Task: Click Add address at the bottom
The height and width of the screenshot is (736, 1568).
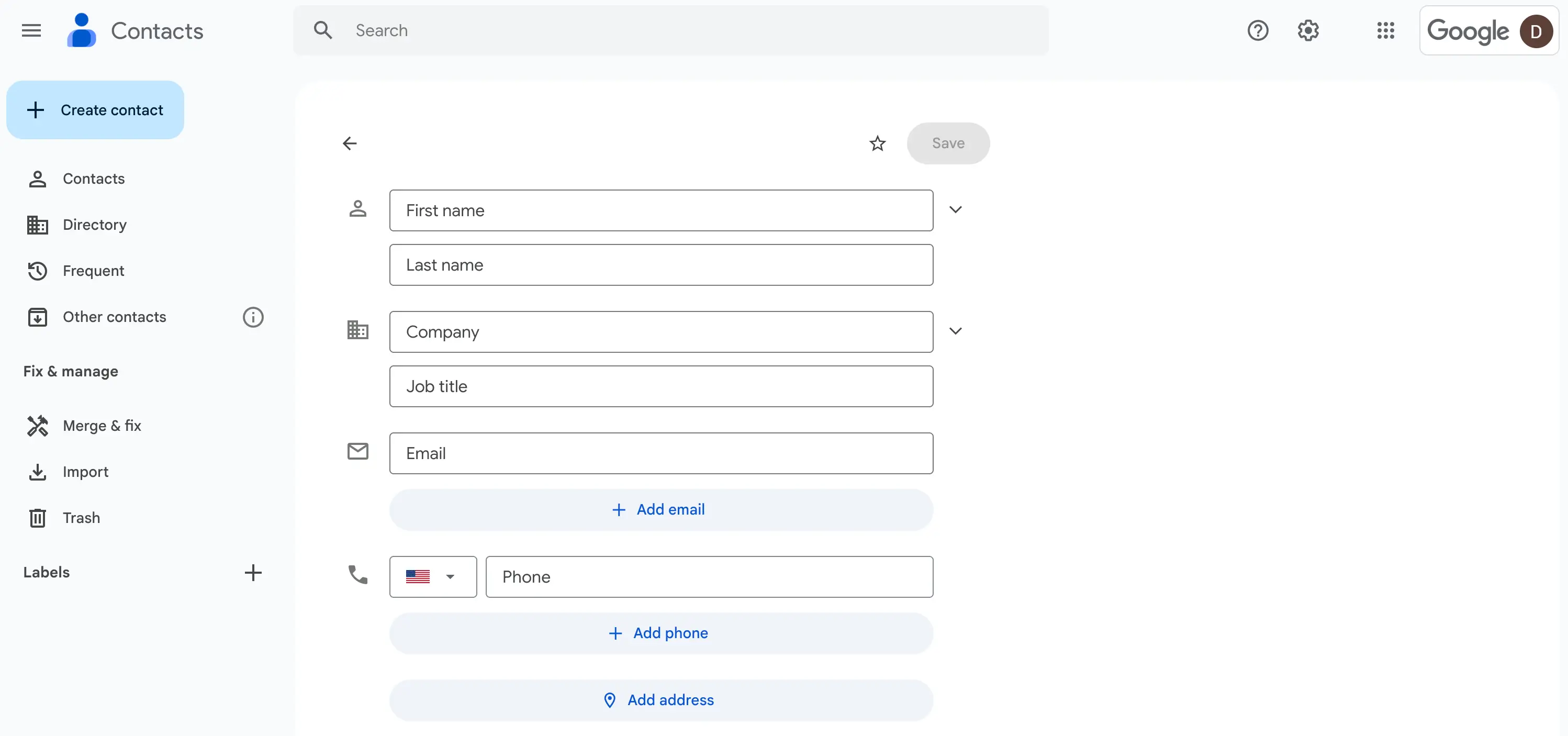Action: 660,699
